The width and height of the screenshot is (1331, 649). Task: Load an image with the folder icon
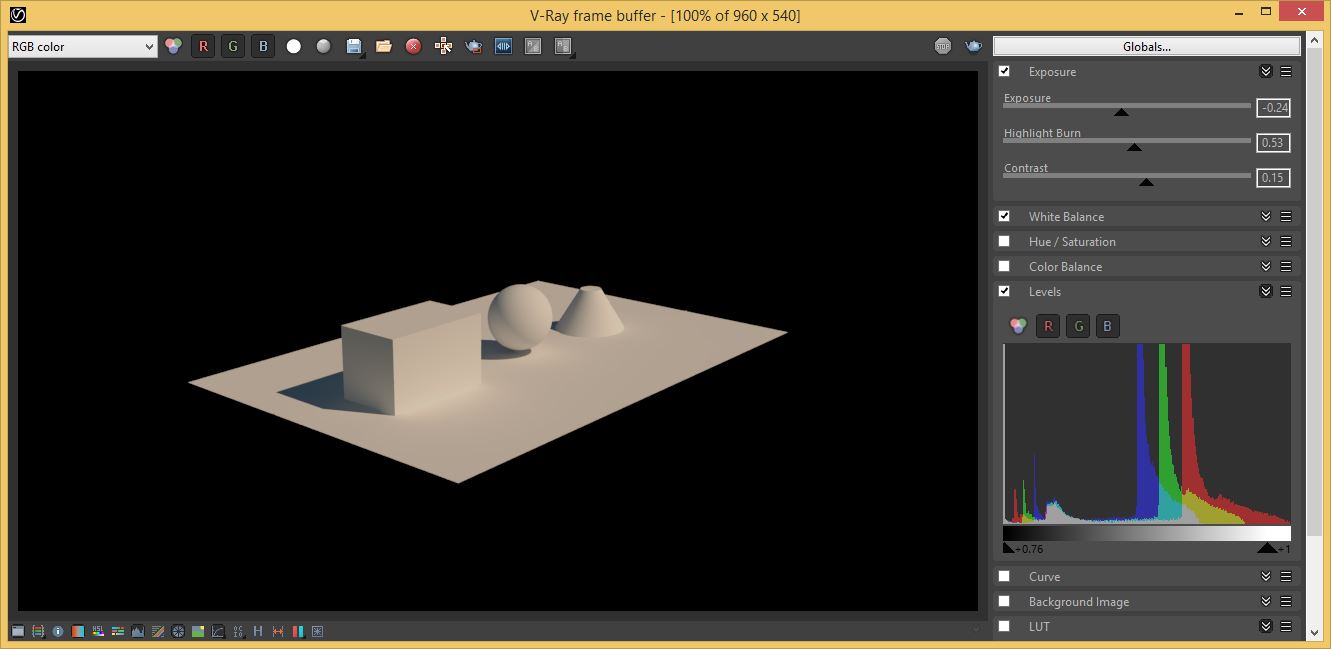383,46
